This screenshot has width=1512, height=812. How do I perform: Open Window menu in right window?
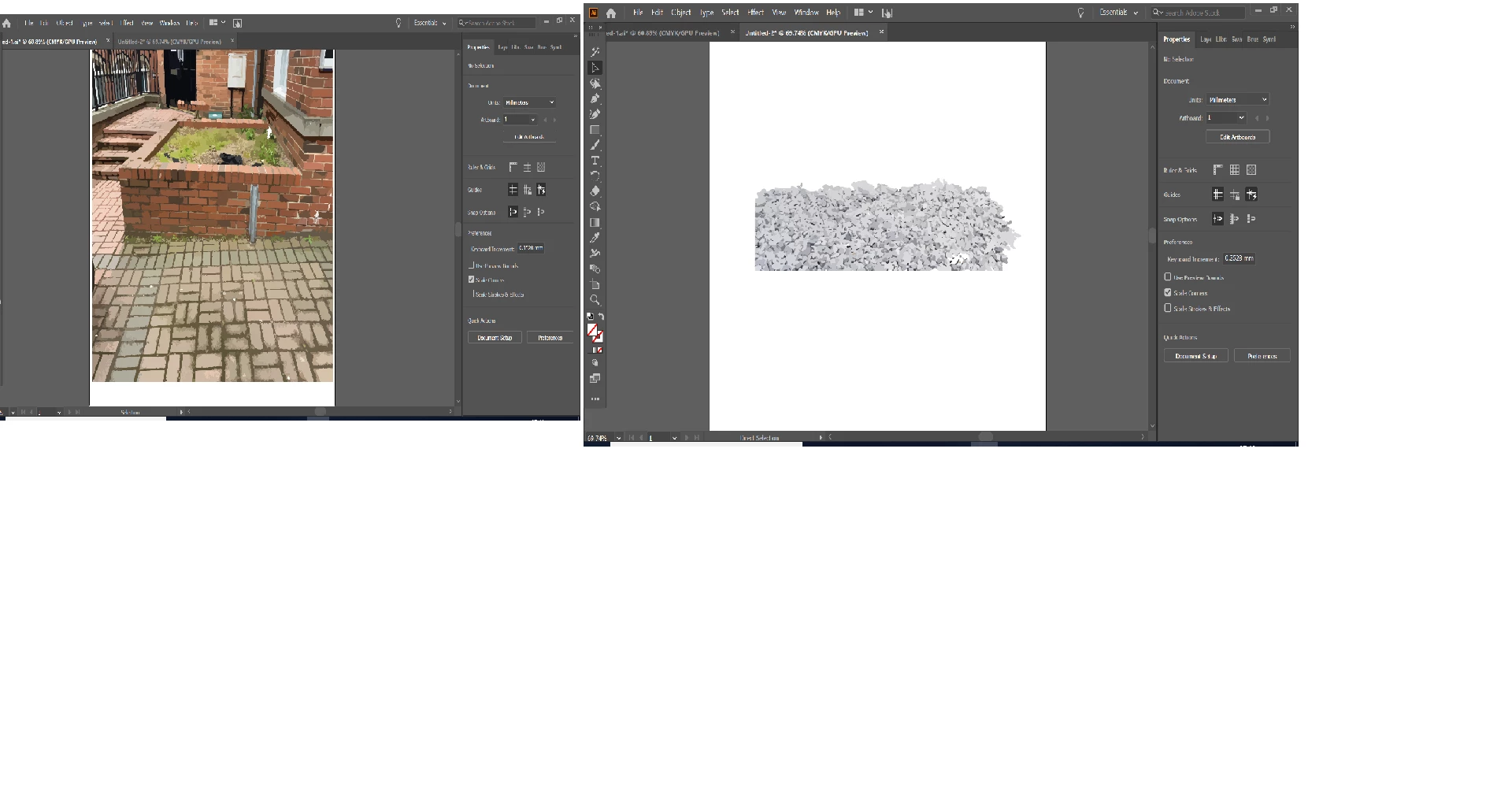(x=806, y=13)
